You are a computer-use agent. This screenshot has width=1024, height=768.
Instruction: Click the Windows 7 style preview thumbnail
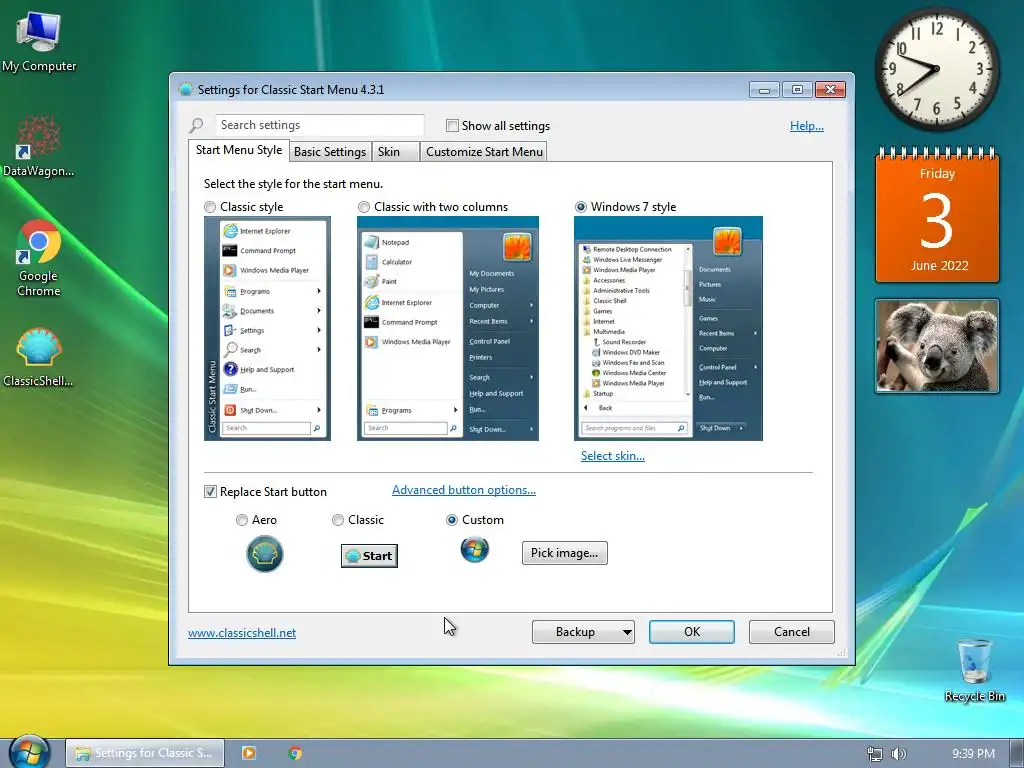point(668,328)
